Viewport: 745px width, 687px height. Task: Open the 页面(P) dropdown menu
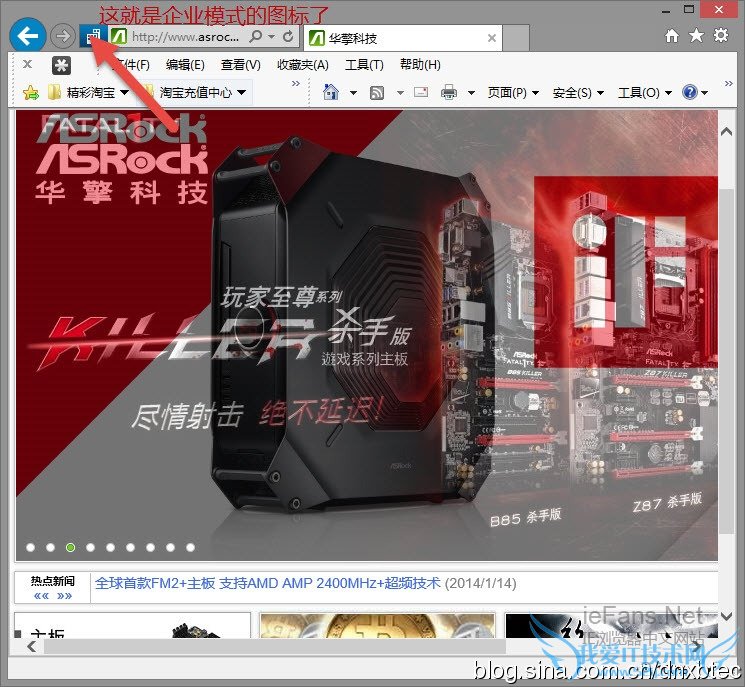click(x=513, y=92)
